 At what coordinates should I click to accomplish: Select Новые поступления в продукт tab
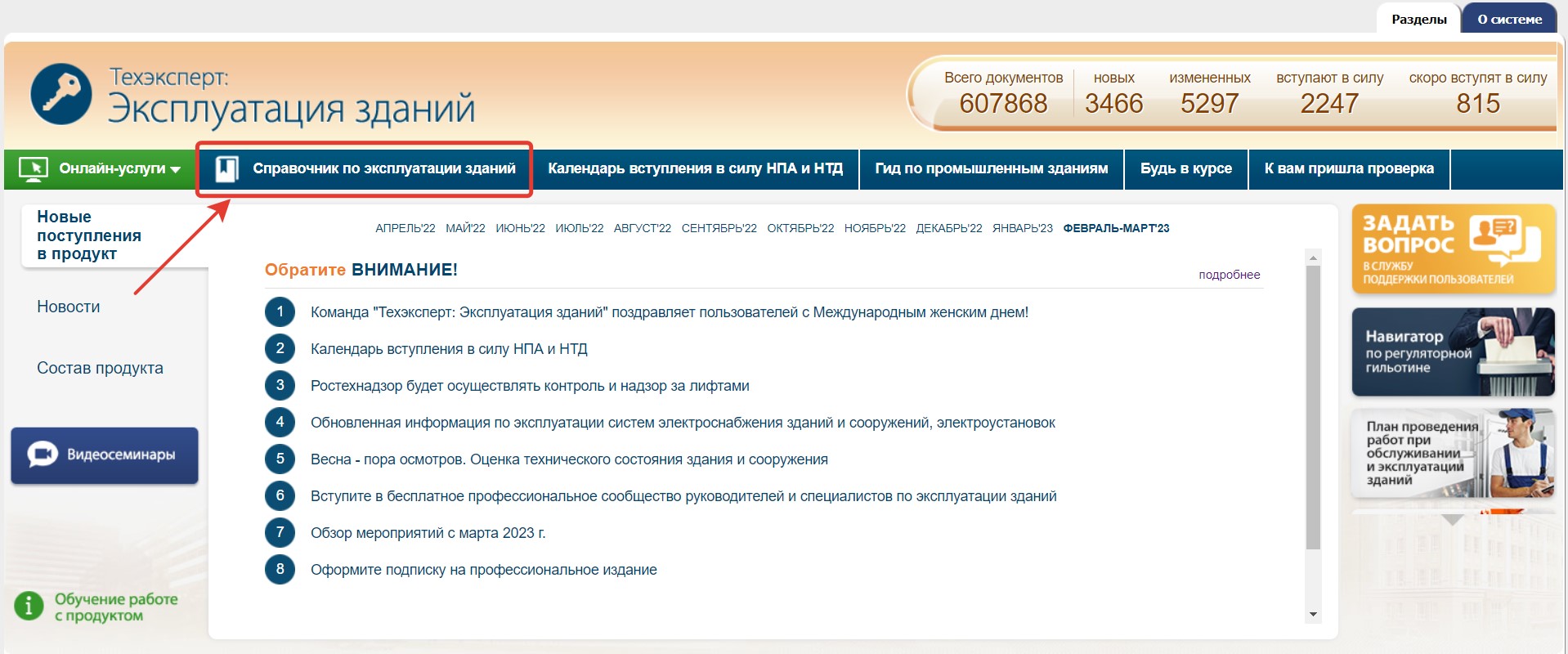tap(88, 235)
